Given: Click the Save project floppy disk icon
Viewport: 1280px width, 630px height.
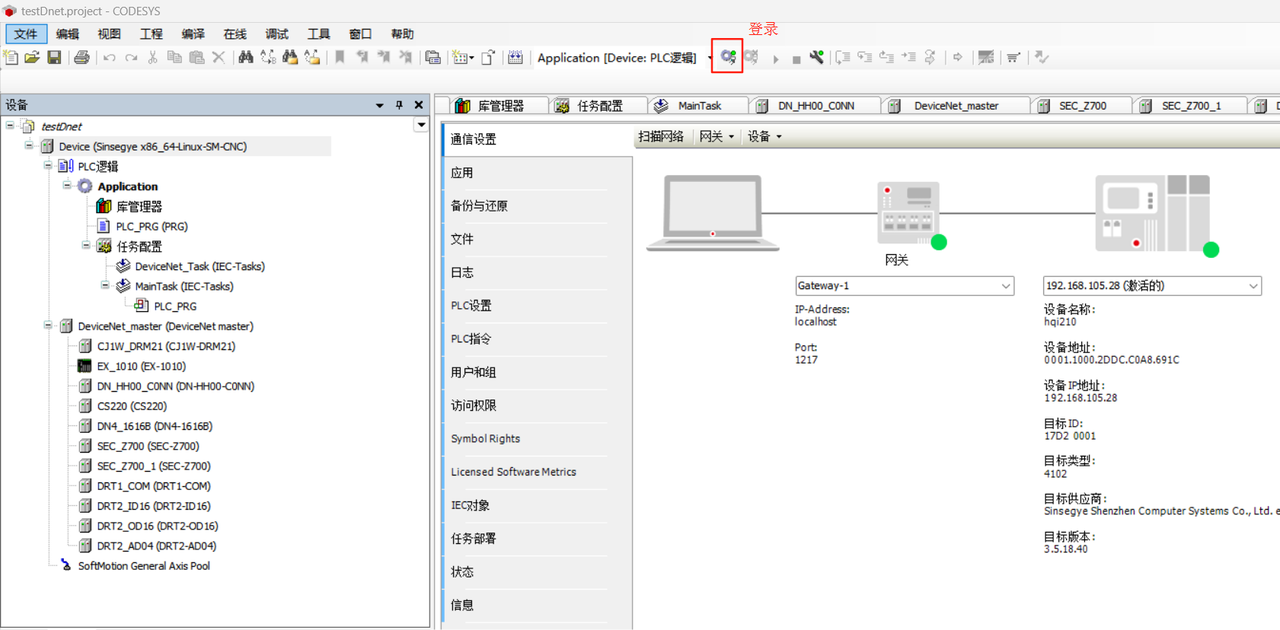Looking at the screenshot, I should point(54,58).
